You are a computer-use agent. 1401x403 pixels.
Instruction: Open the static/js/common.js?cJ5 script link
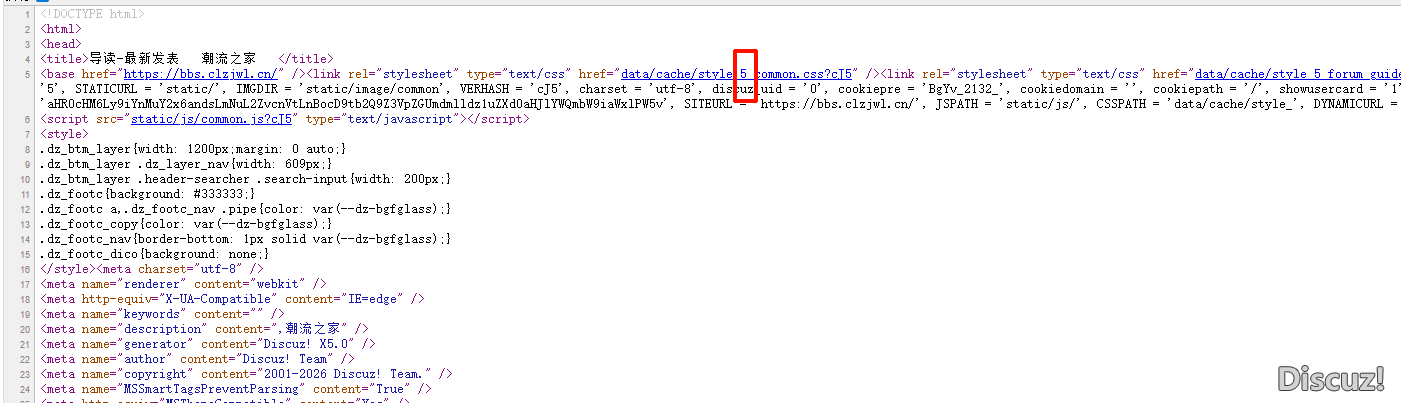[212, 119]
